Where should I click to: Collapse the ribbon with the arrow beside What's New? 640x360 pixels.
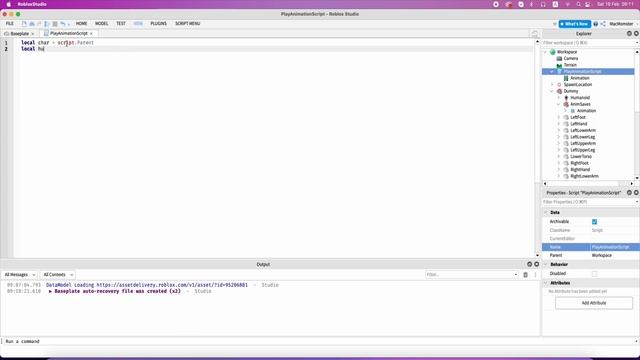[554, 24]
